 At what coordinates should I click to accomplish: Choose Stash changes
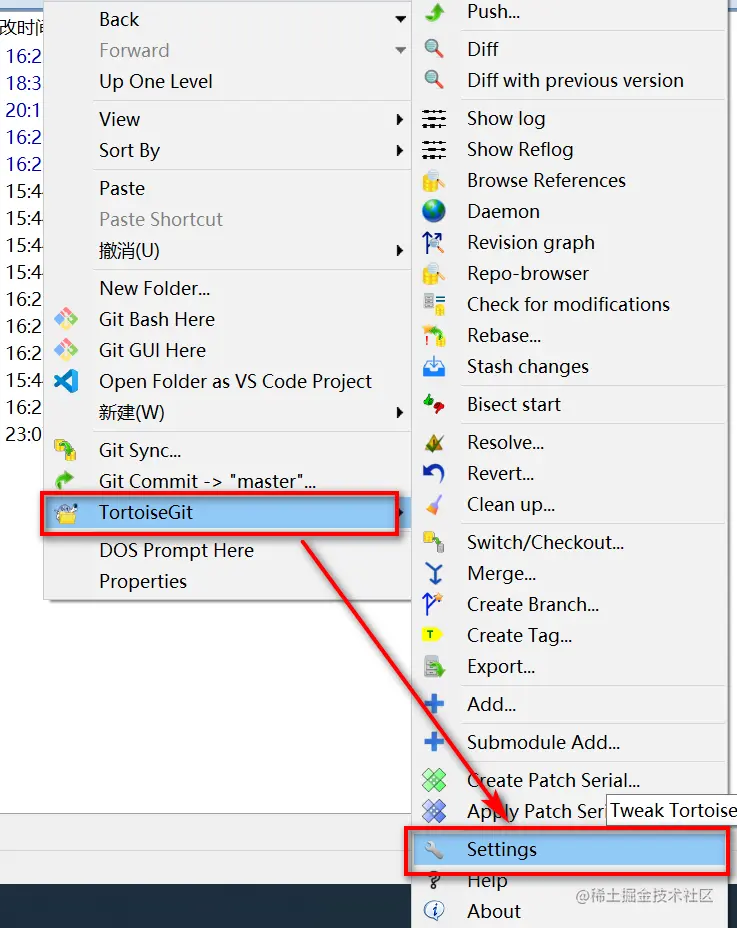528,366
